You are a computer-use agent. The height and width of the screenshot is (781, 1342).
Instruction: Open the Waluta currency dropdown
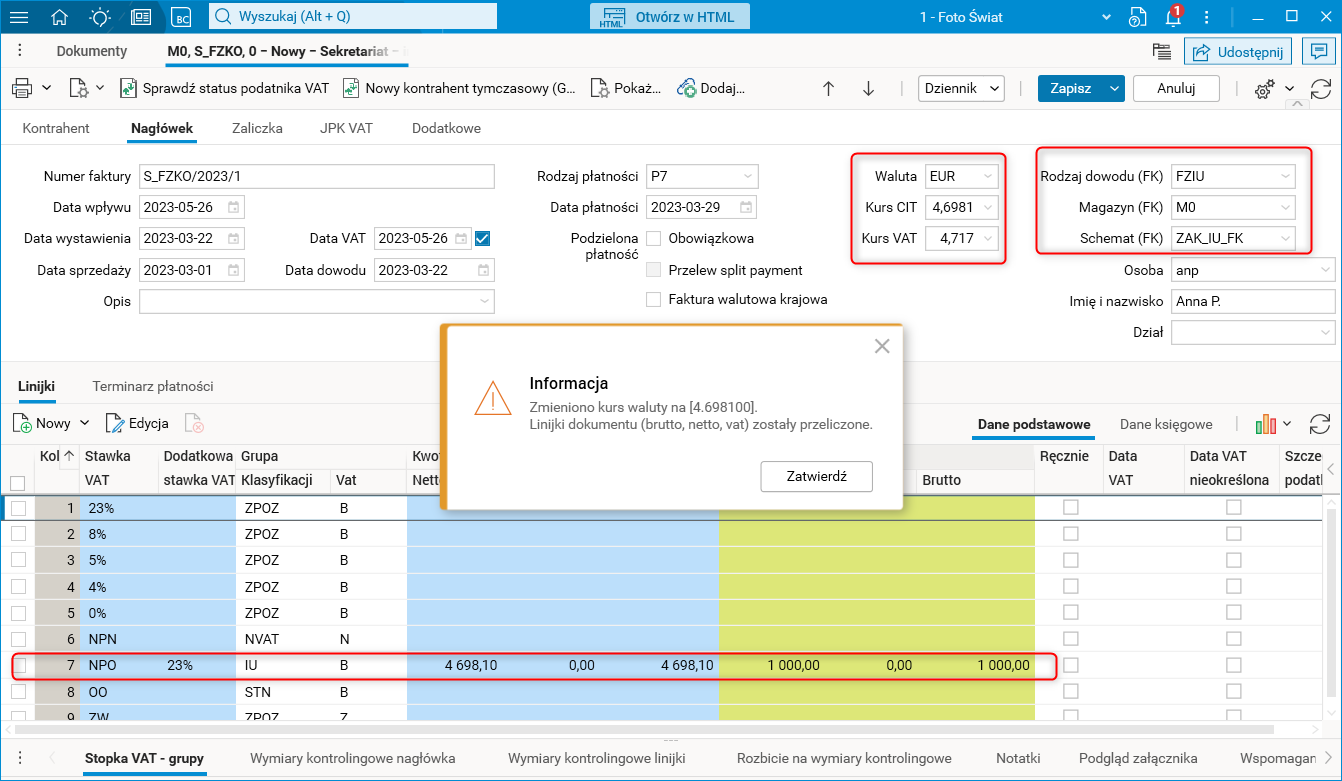coord(988,177)
